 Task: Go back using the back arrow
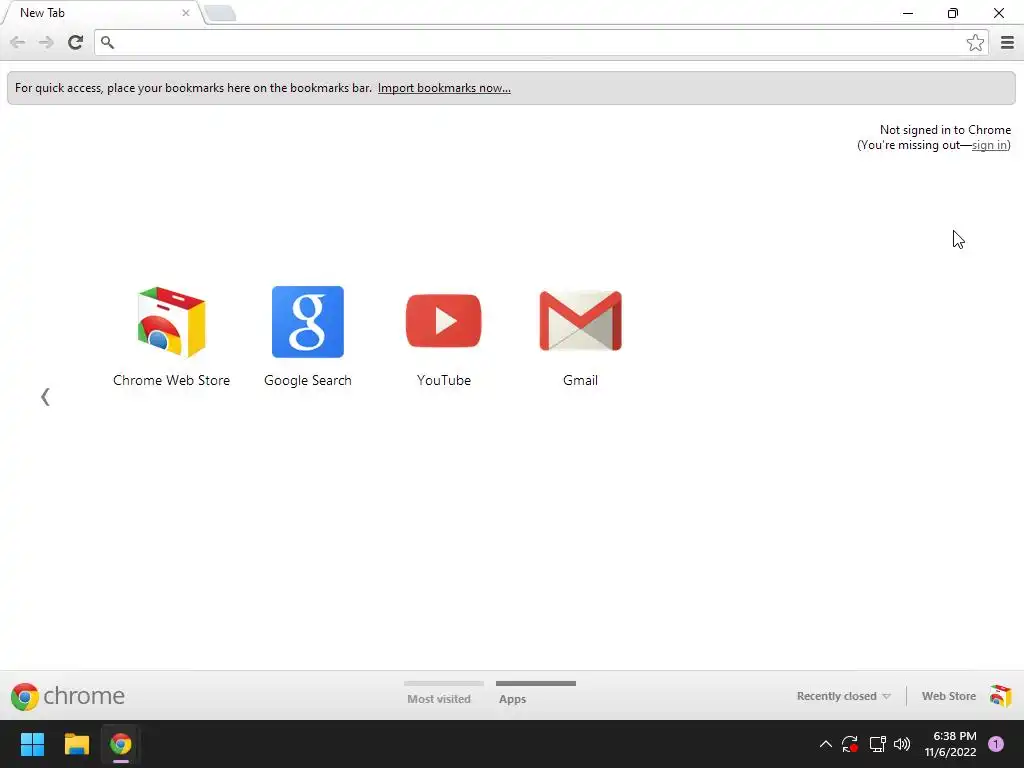point(18,42)
